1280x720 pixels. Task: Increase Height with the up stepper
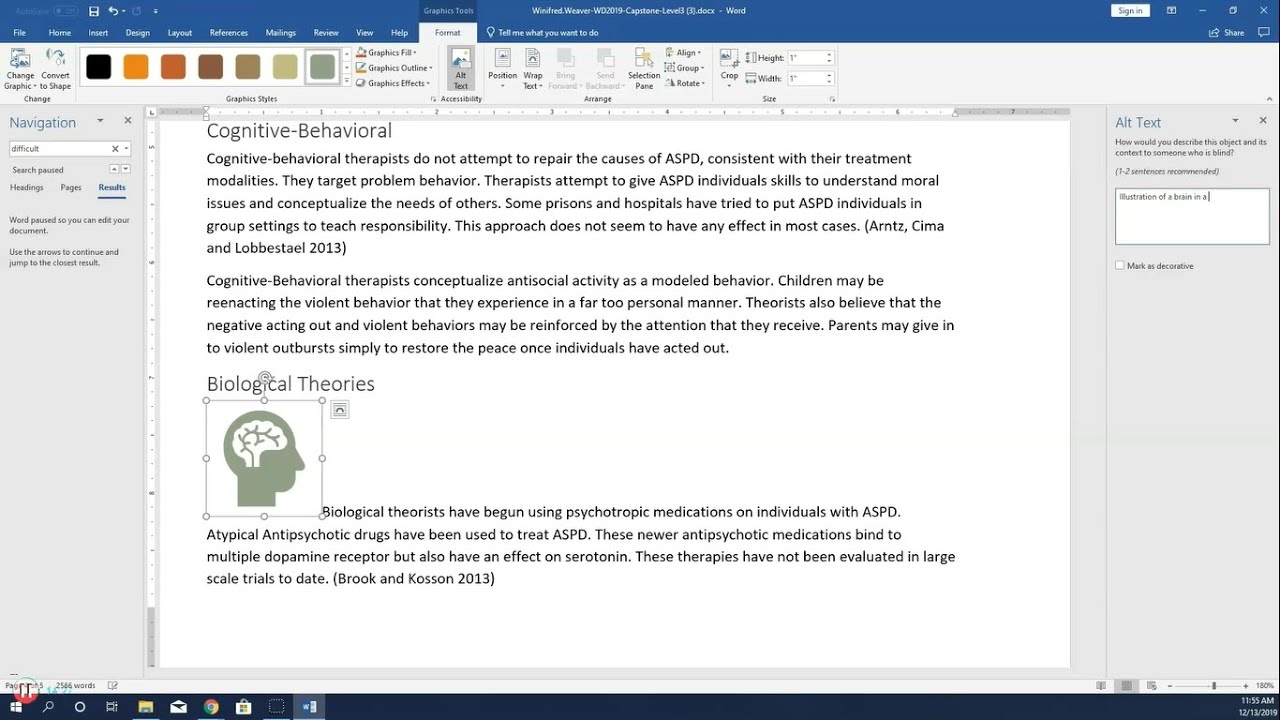click(829, 55)
